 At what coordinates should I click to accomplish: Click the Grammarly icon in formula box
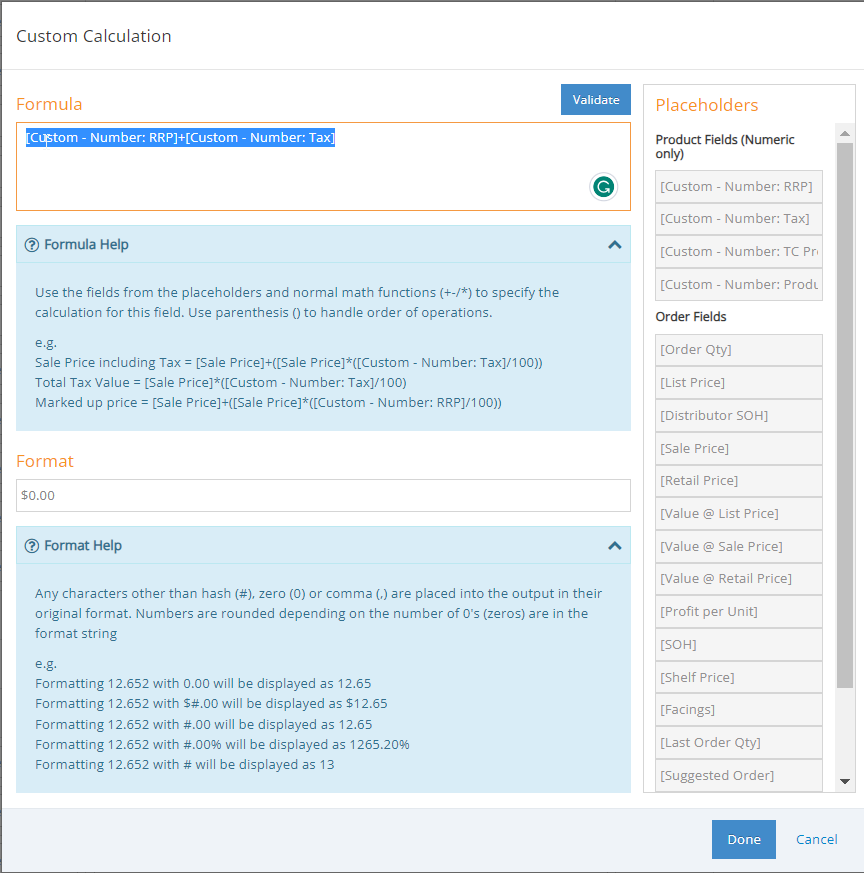(x=603, y=187)
